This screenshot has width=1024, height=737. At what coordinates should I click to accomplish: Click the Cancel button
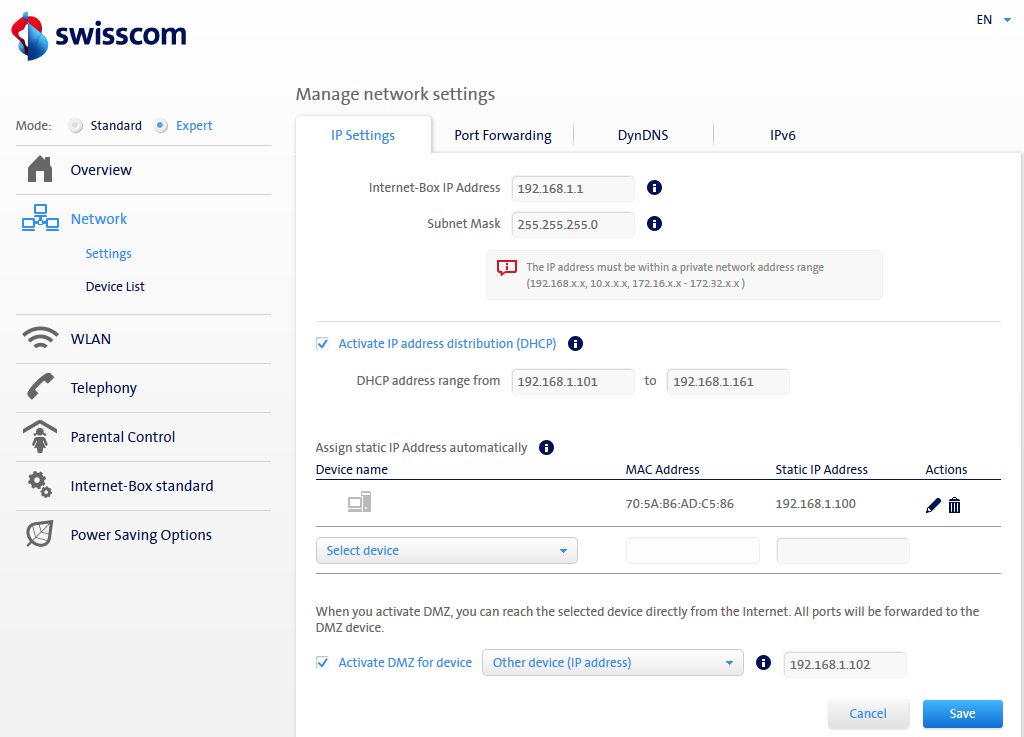867,713
